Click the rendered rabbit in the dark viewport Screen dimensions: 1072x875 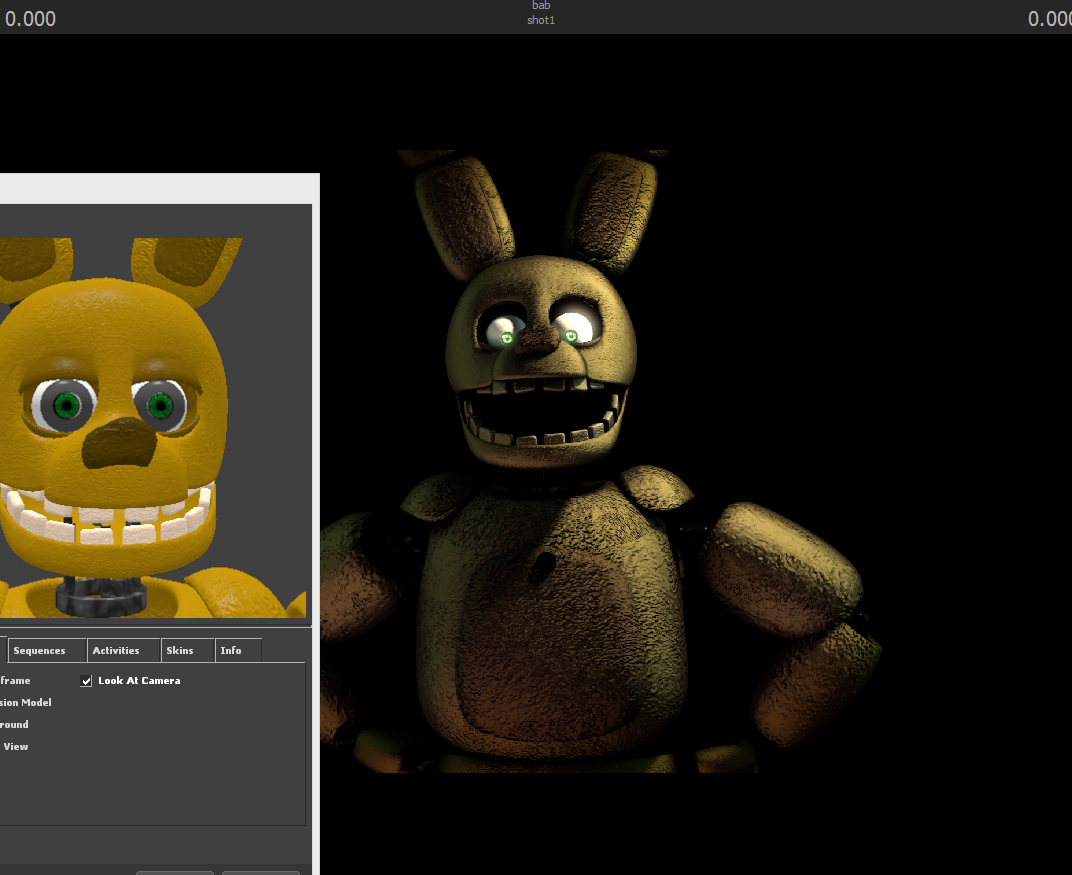[600, 461]
